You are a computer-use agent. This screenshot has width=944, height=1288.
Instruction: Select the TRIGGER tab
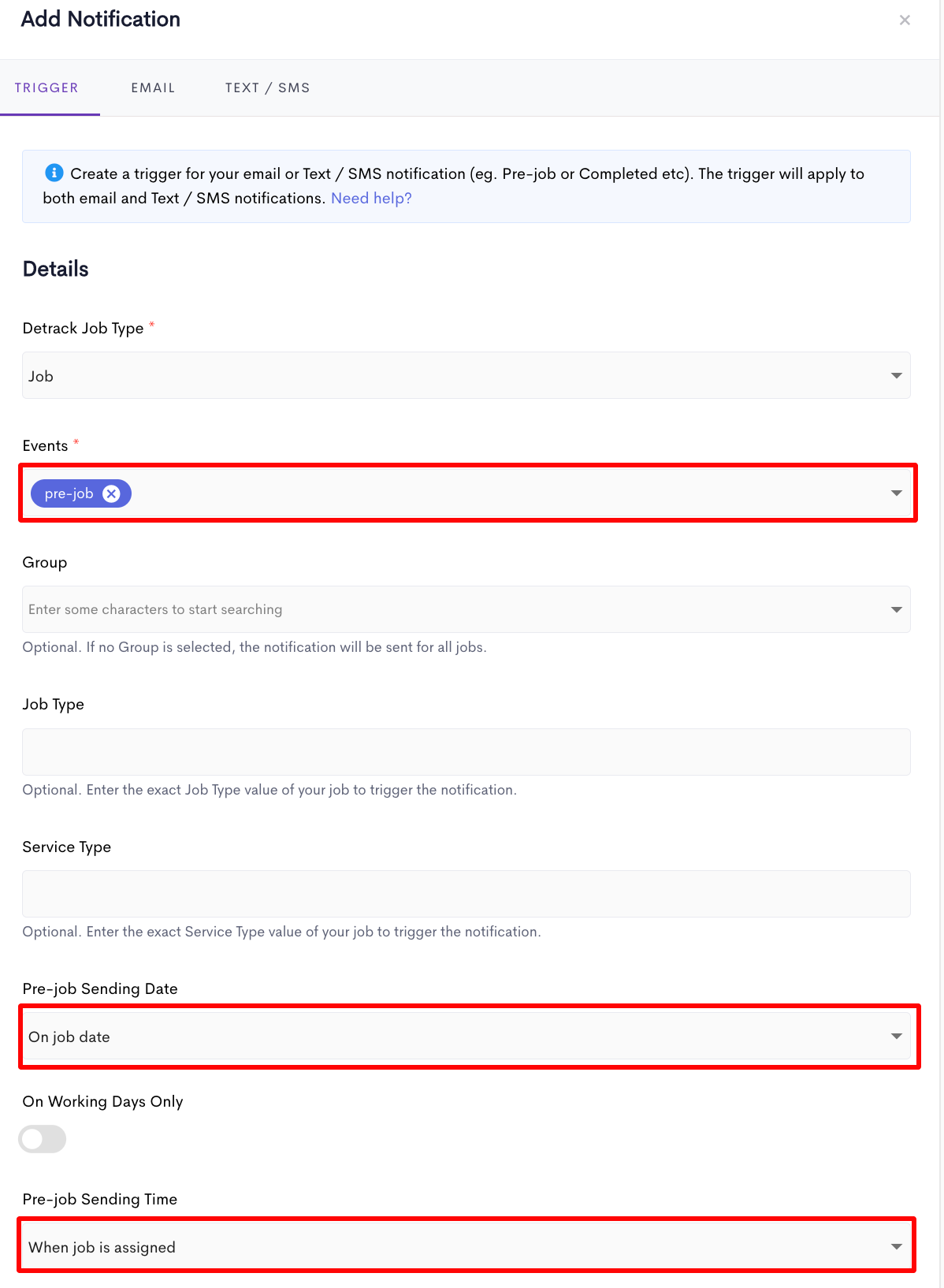coord(46,87)
